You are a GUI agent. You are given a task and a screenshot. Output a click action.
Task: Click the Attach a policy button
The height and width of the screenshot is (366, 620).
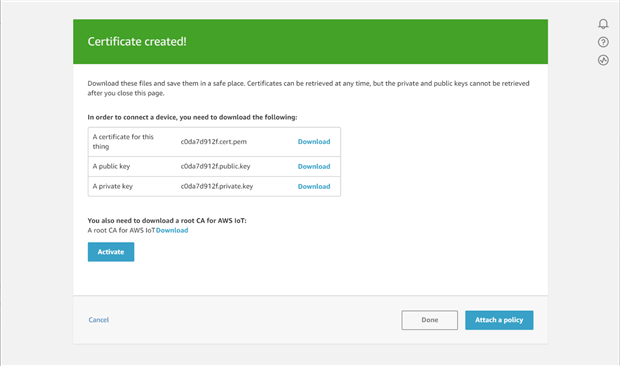coord(499,320)
